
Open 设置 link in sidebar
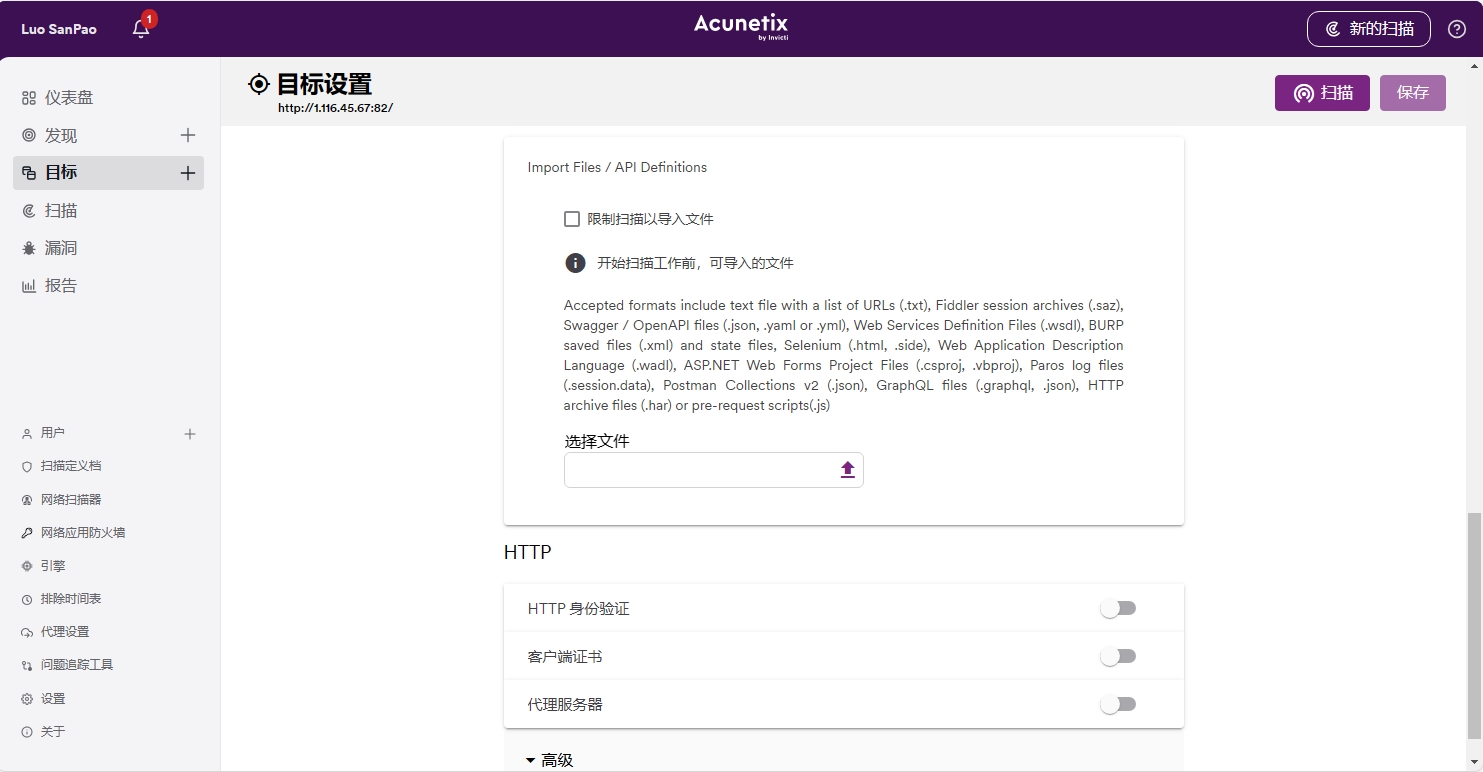tap(53, 699)
